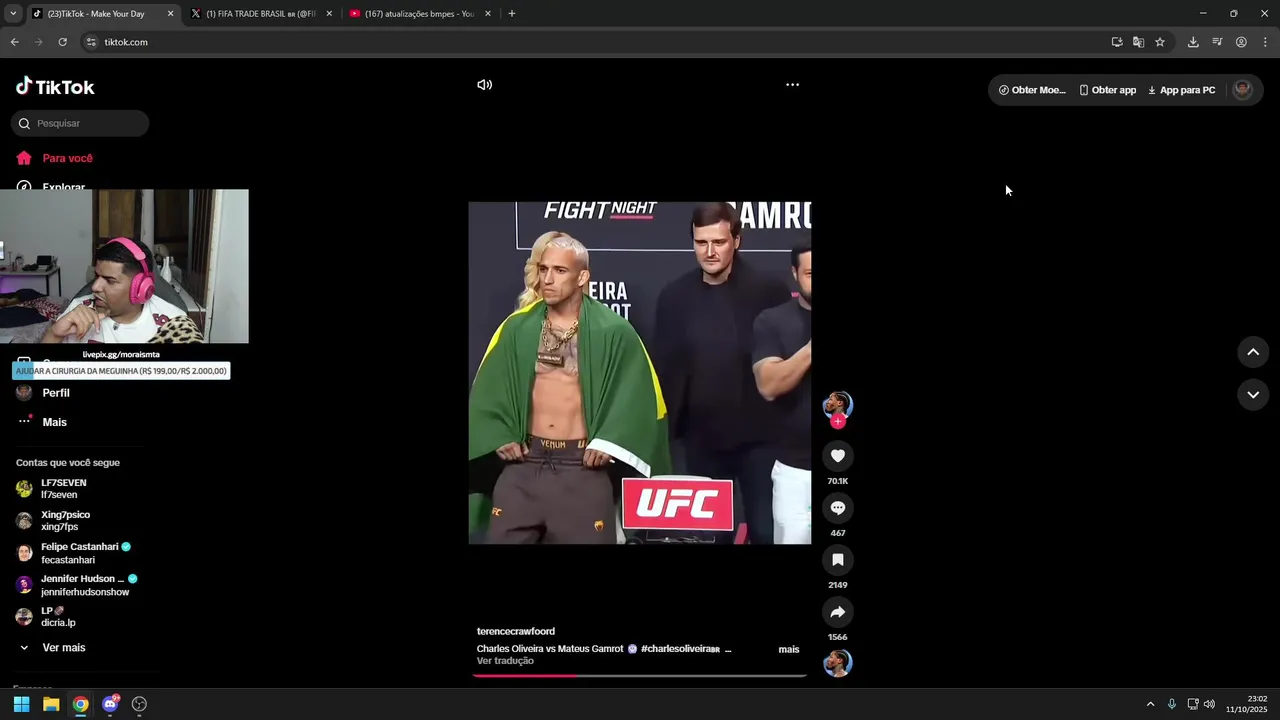1280x720 pixels.
Task: Open the Chrome profile icon
Action: pos(1241,42)
